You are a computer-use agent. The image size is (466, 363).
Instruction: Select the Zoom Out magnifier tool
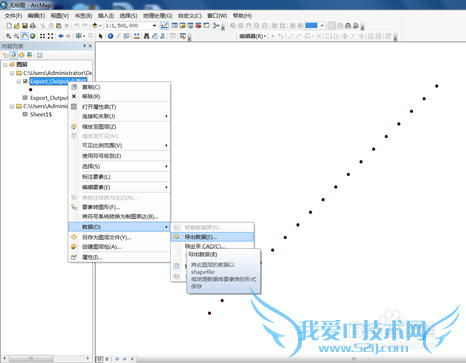pos(16,36)
